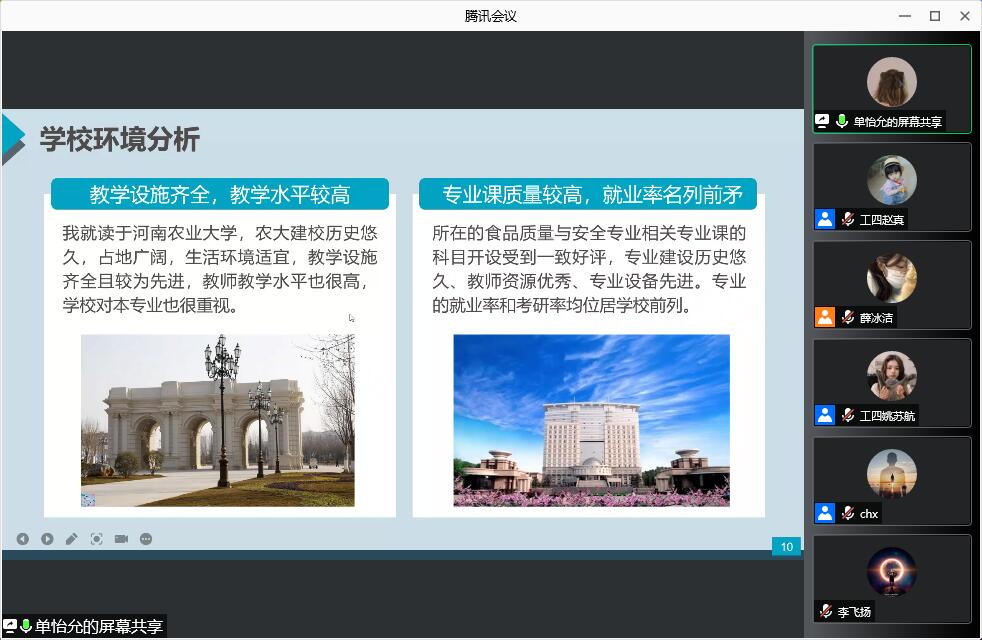Click the university gate photo on slide

point(218,420)
